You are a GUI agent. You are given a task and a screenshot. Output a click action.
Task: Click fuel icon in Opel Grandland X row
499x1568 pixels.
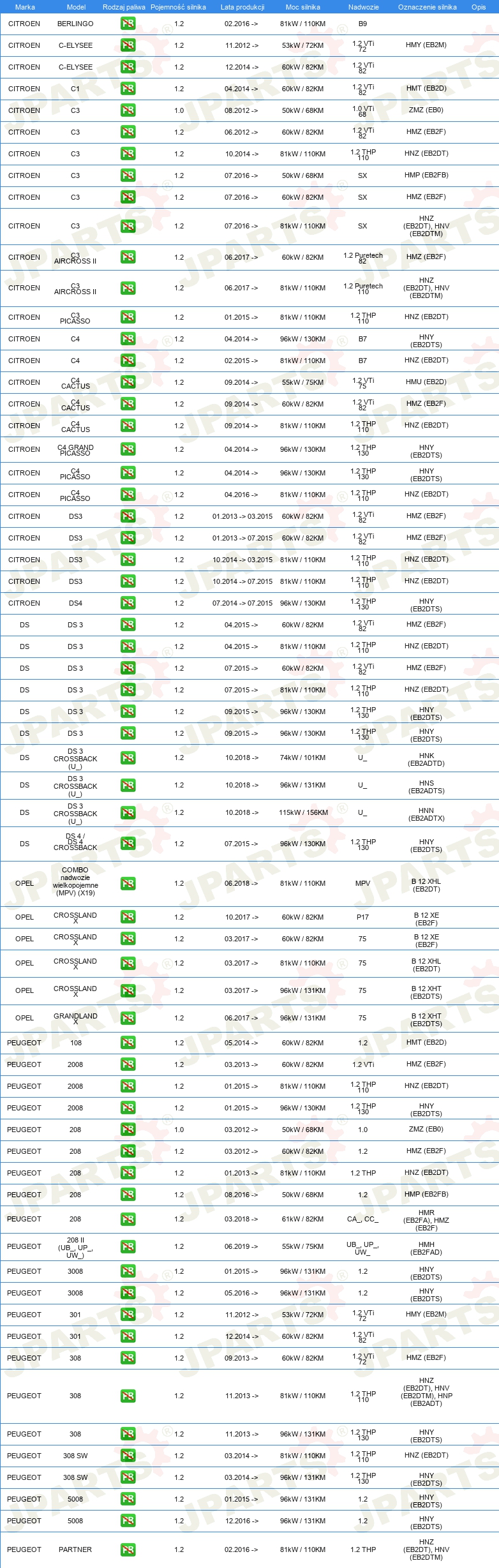click(128, 1019)
